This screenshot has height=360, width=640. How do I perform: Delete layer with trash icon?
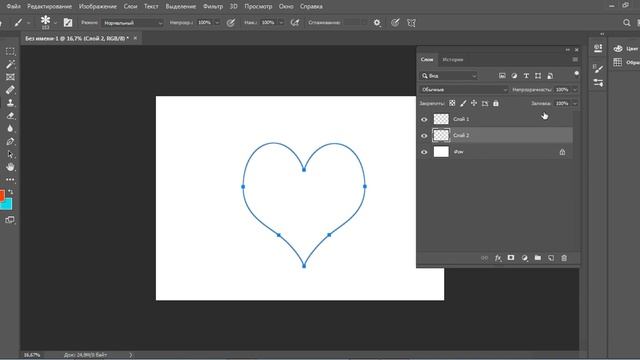tap(564, 258)
